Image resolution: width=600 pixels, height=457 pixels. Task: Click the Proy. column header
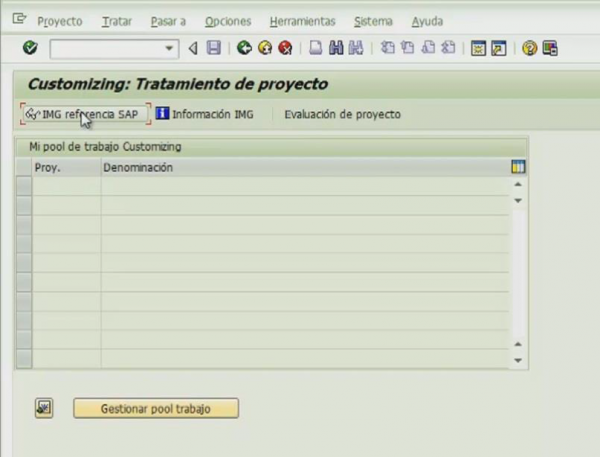click(x=67, y=168)
